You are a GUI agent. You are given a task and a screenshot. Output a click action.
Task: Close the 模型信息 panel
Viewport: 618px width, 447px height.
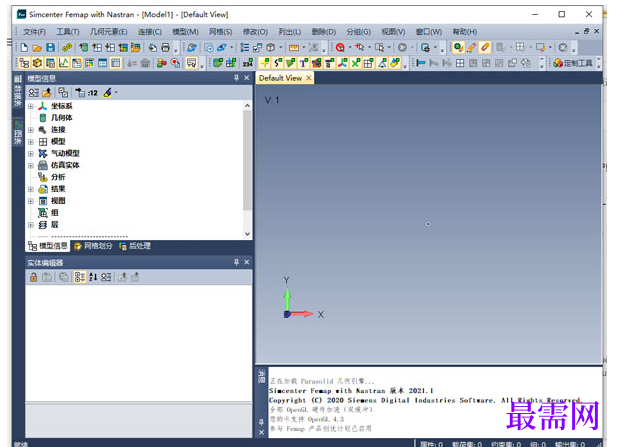[x=247, y=78]
